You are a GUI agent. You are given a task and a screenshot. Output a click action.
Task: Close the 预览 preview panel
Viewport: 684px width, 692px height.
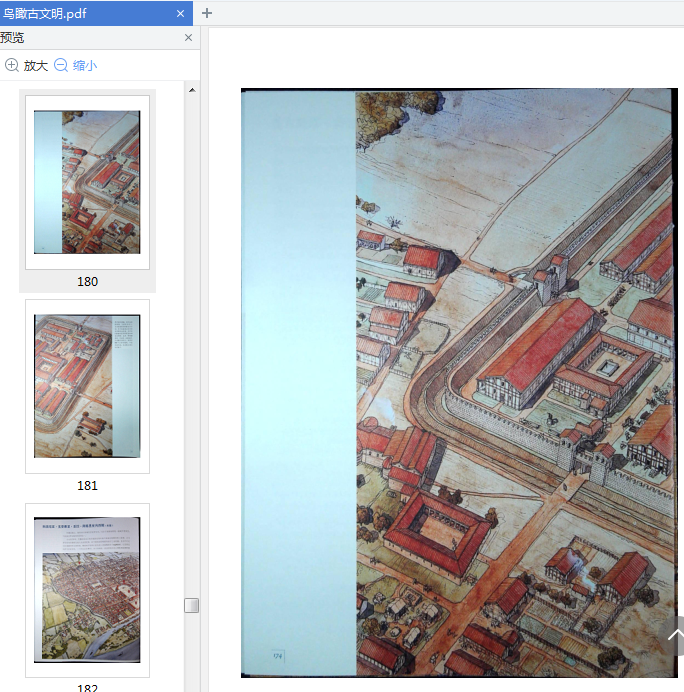click(188, 38)
